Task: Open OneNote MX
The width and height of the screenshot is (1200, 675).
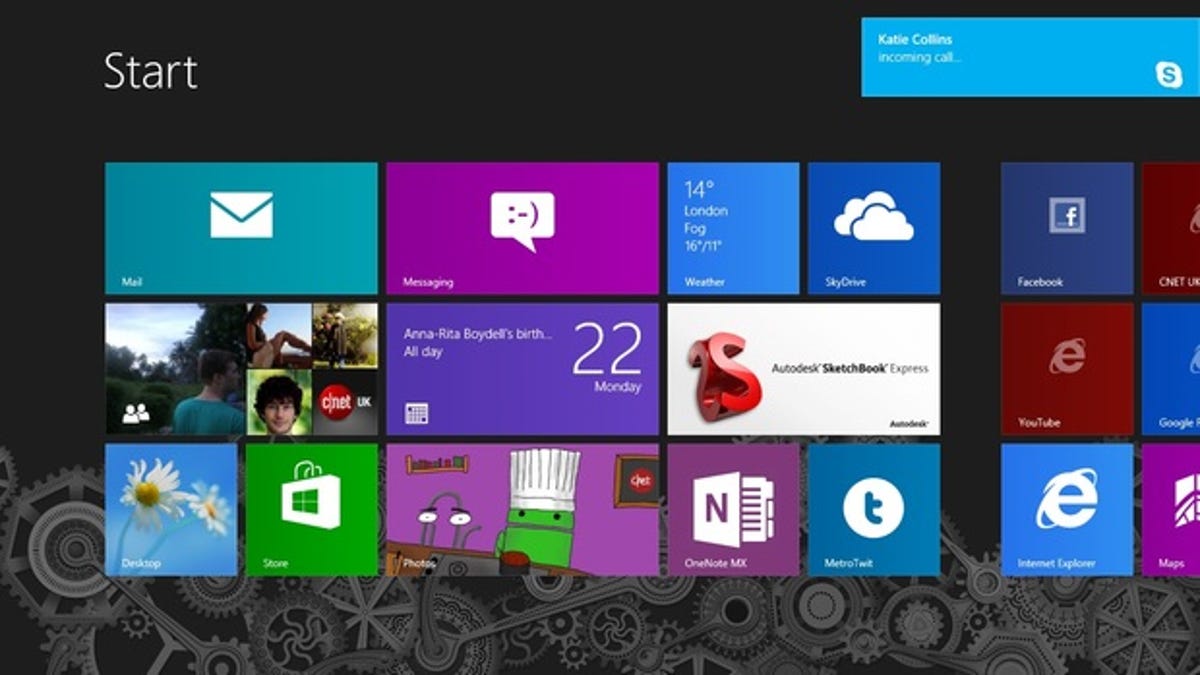Action: (x=735, y=510)
